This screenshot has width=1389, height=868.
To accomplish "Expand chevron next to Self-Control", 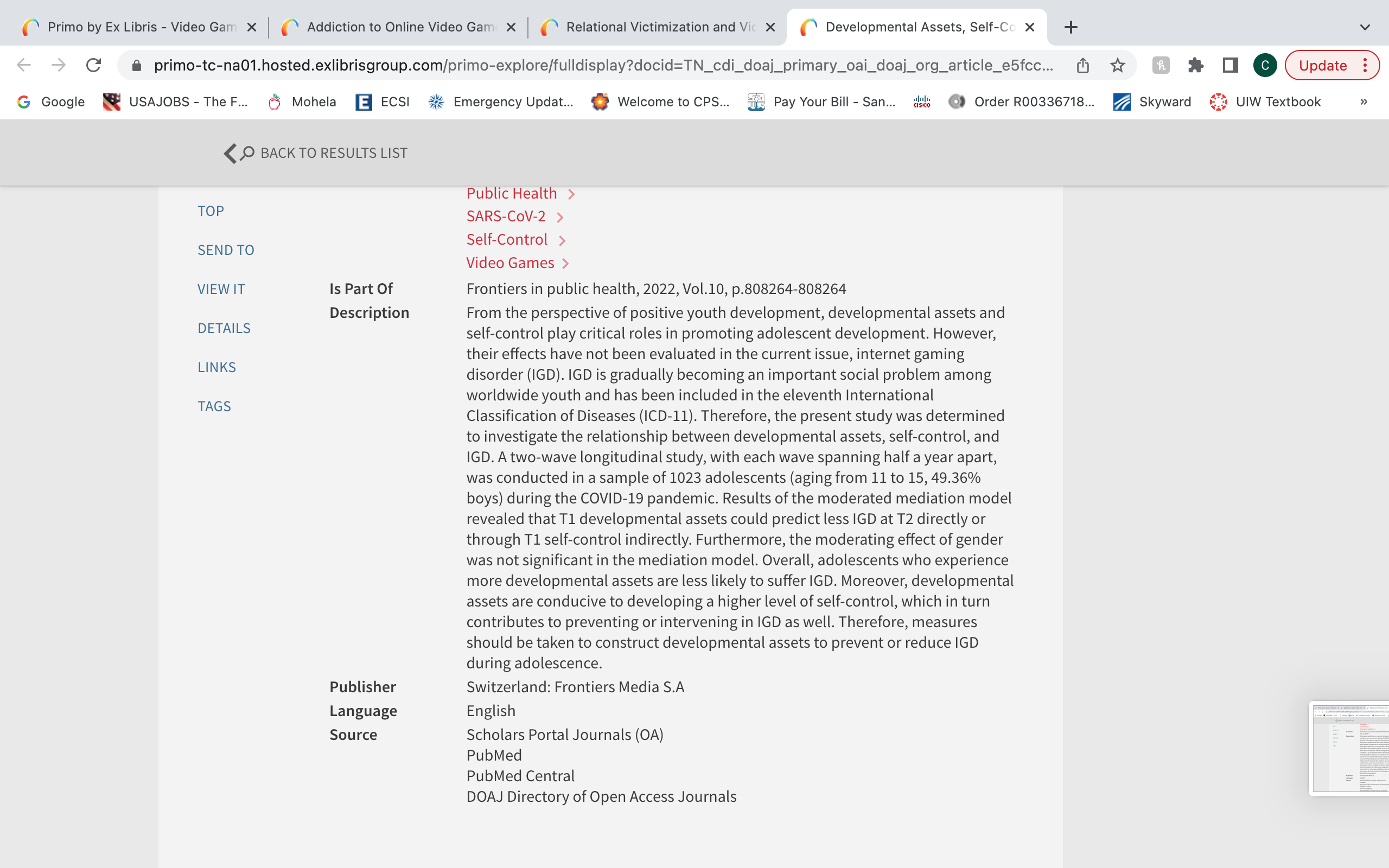I will coord(562,240).
